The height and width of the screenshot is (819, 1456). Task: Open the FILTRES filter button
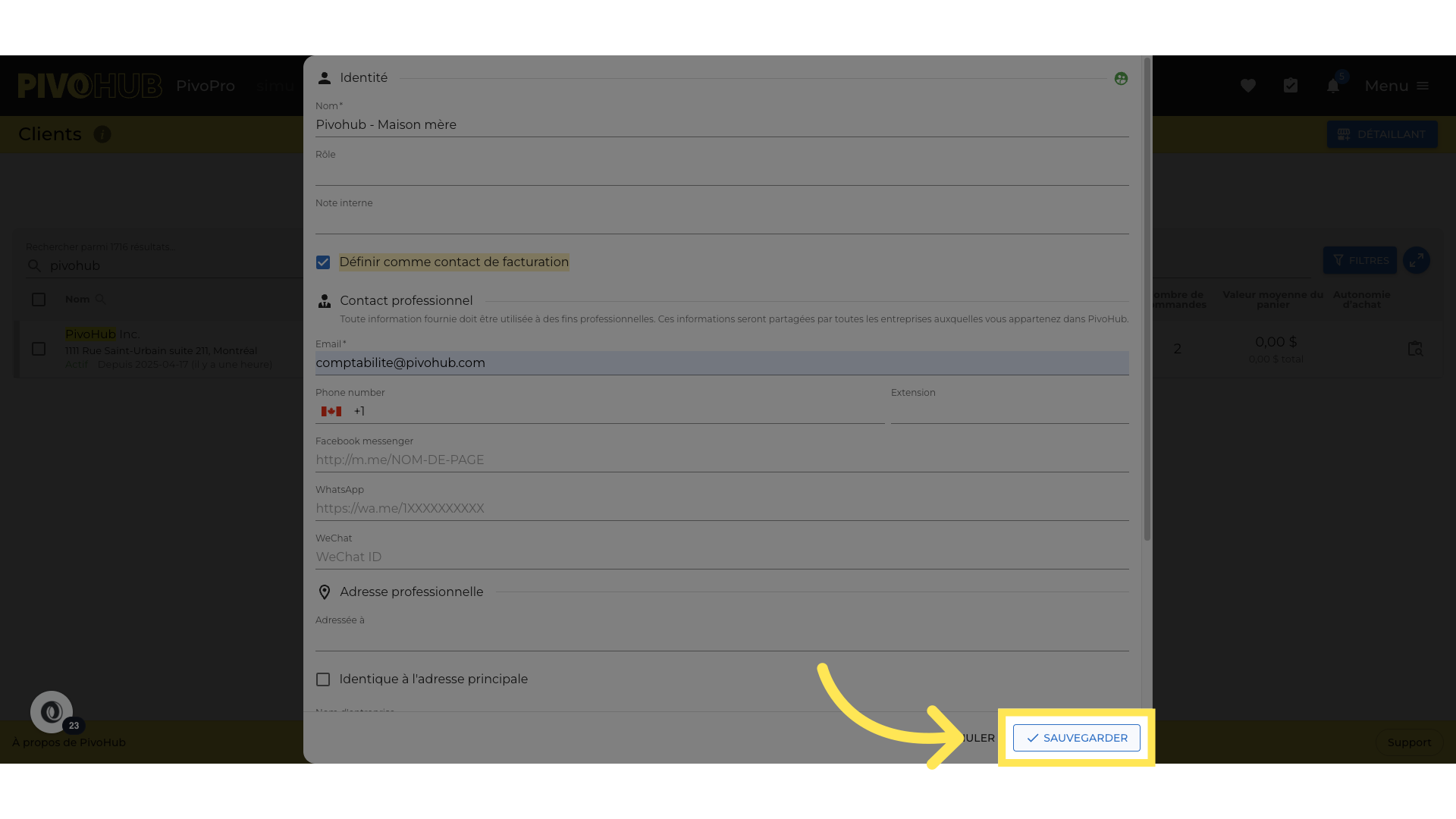1360,261
